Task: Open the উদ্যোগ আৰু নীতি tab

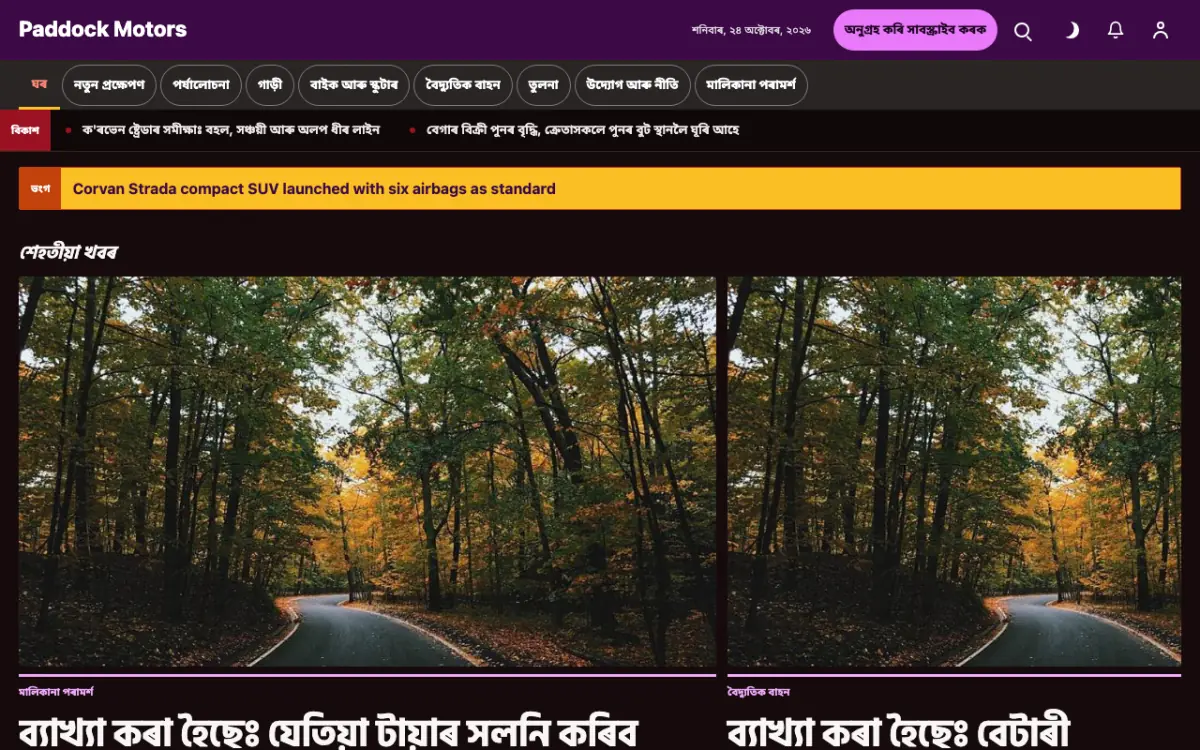Action: (x=632, y=85)
